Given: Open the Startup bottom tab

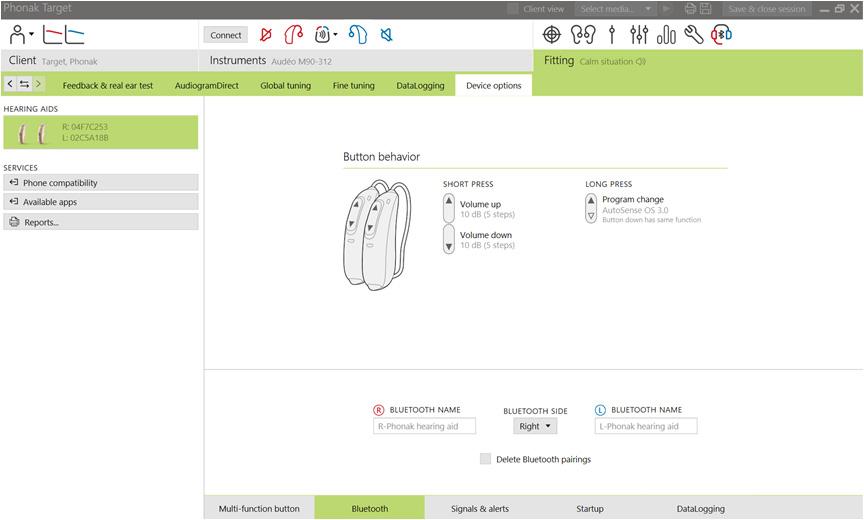Looking at the screenshot, I should tap(590, 508).
